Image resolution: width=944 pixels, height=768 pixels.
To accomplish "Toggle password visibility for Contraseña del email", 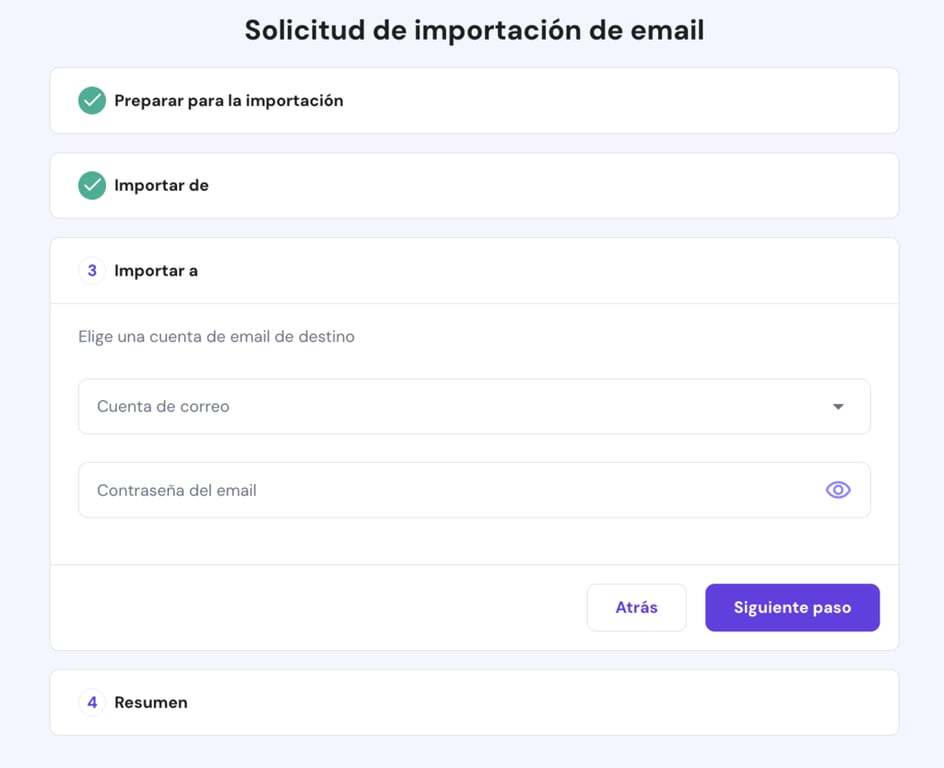I will [x=837, y=490].
